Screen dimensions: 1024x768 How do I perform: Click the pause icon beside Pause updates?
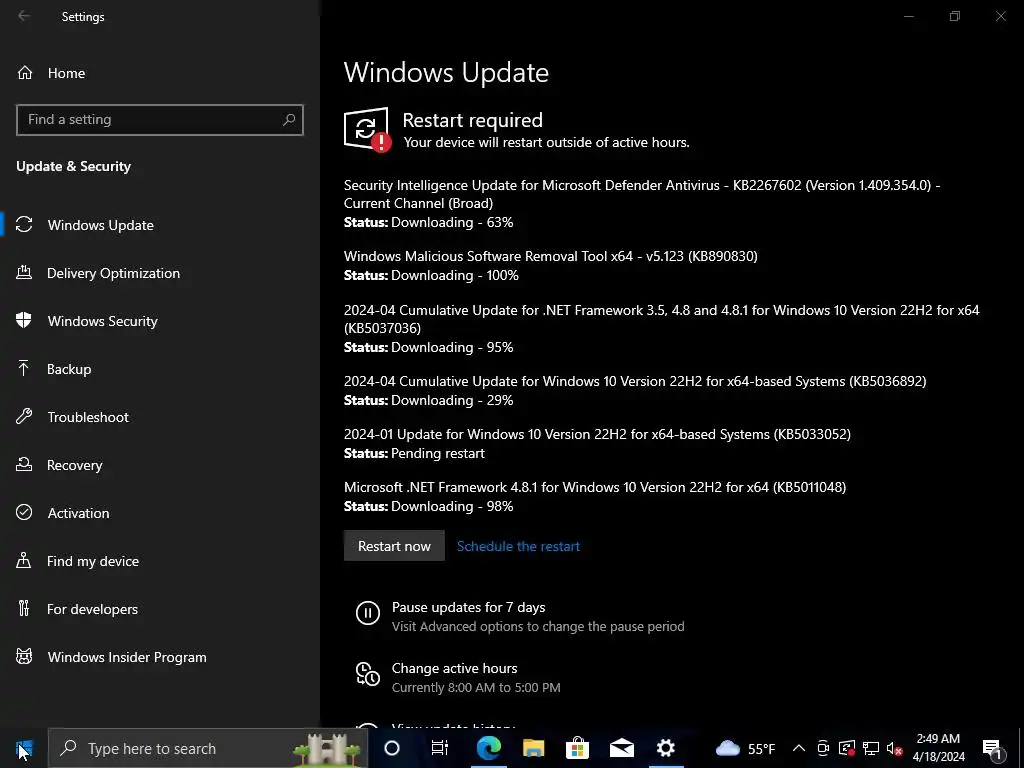pyautogui.click(x=368, y=613)
